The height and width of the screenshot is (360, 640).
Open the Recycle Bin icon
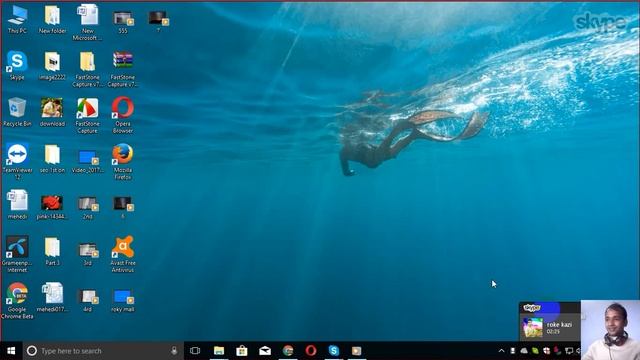click(17, 112)
